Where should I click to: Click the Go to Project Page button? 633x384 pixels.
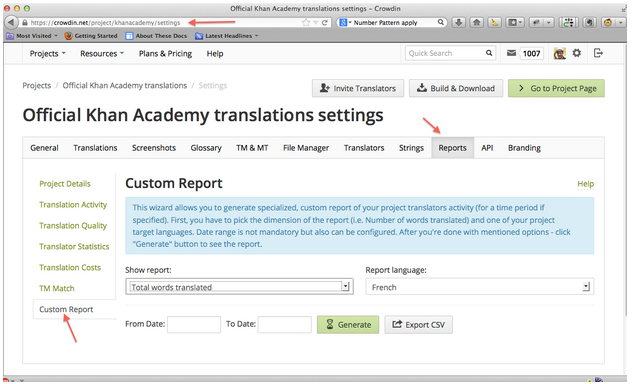click(556, 88)
